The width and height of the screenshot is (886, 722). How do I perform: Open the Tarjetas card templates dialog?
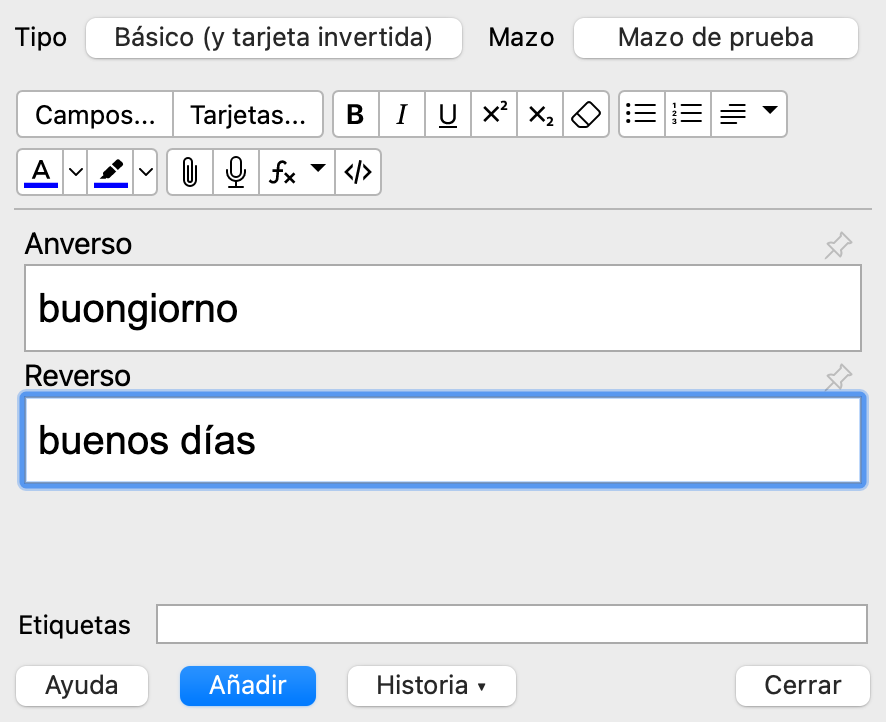point(248,114)
